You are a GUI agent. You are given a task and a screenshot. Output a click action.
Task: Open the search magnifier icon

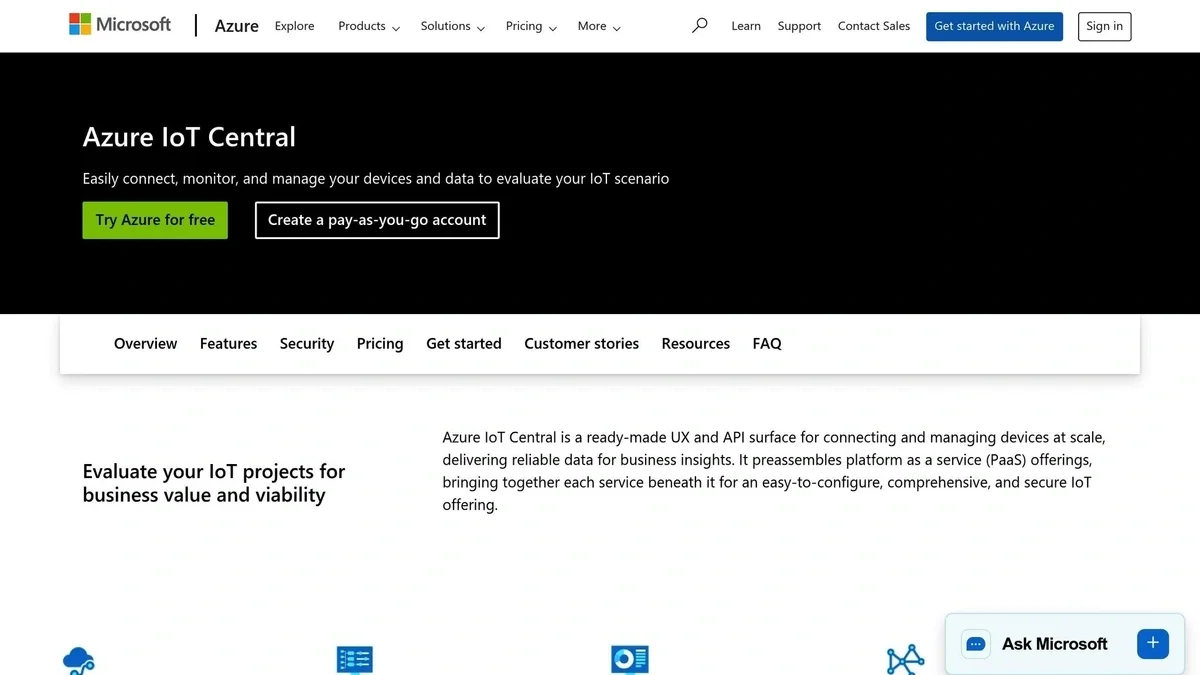point(700,26)
